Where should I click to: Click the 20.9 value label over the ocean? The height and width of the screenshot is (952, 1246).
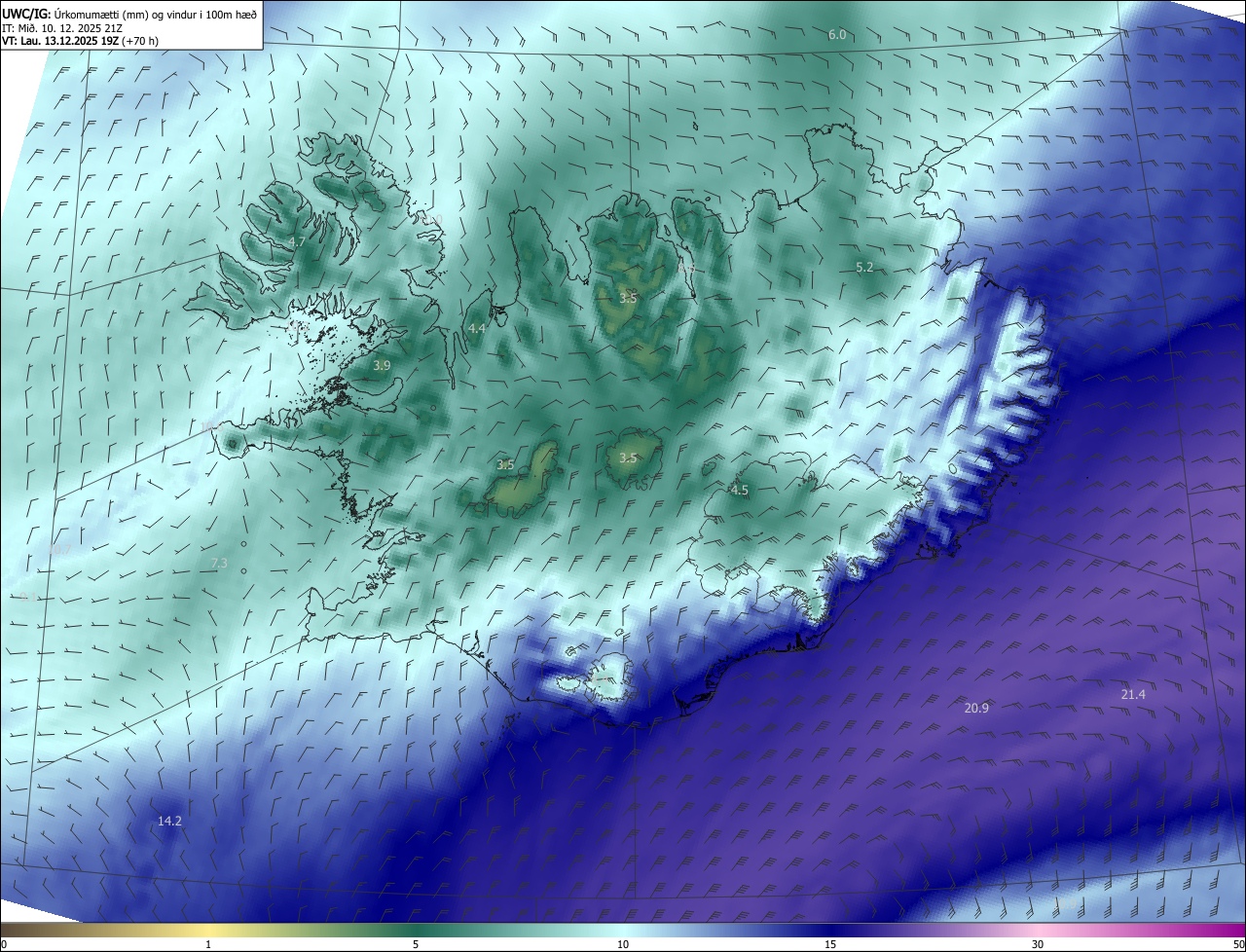[976, 708]
